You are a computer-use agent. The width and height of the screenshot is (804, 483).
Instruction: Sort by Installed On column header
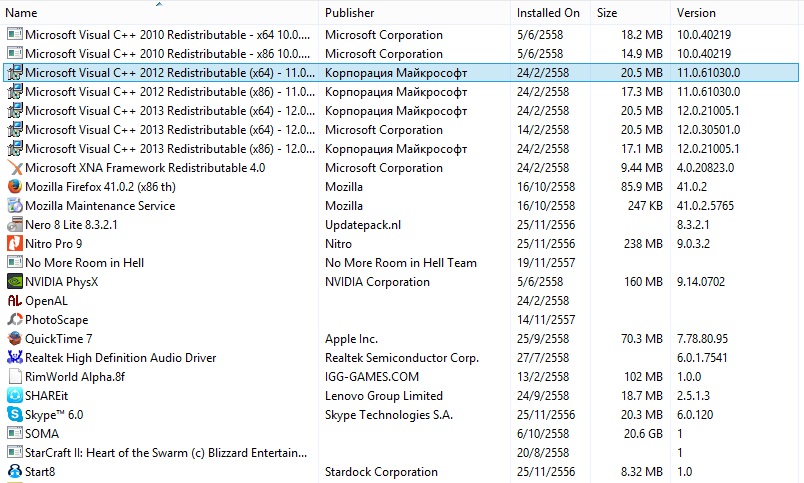551,12
